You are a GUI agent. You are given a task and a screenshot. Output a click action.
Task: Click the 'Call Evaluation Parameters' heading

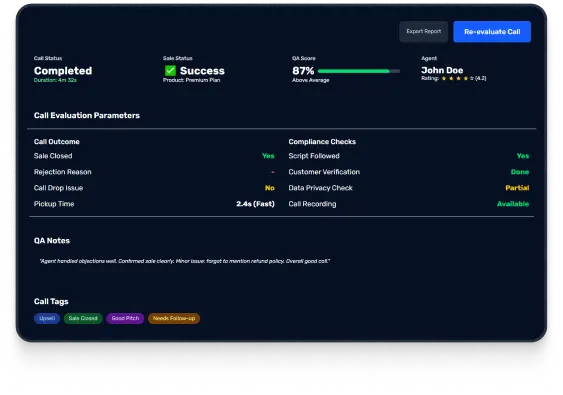tap(87, 115)
